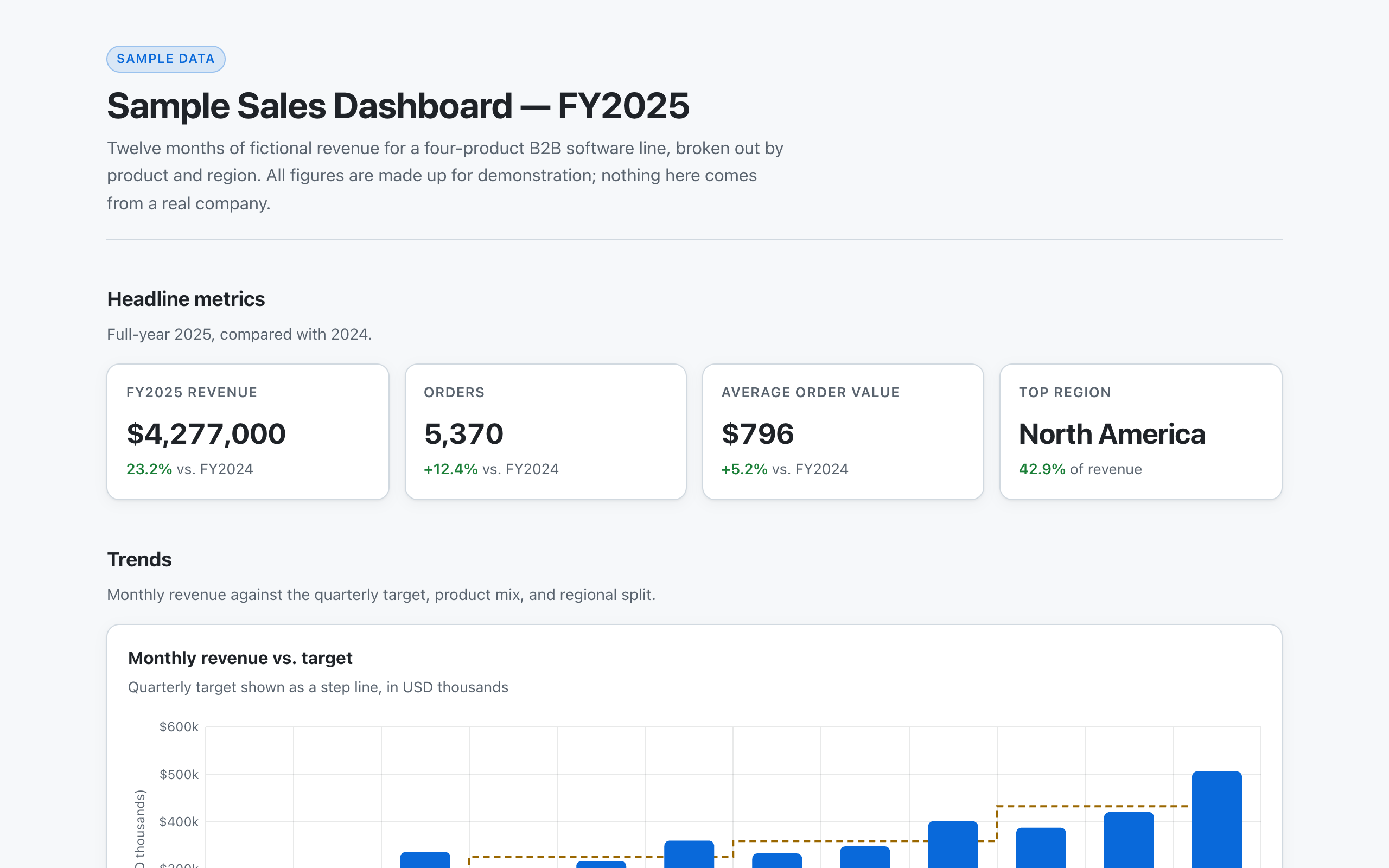
Task: Click the North America region value
Action: [1112, 433]
